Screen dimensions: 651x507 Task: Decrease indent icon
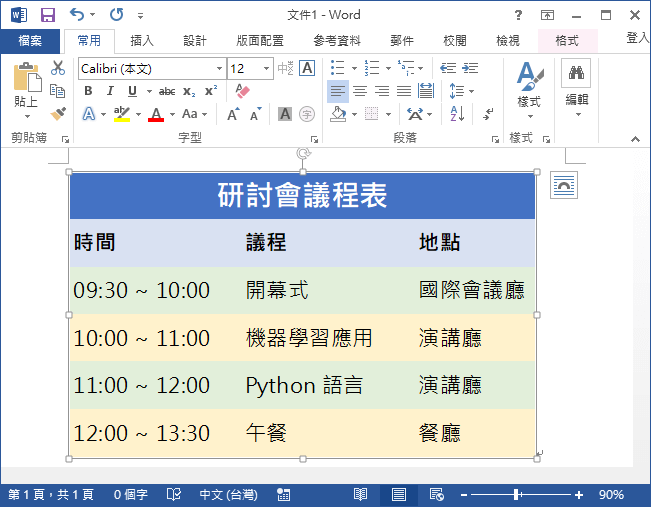448,68
